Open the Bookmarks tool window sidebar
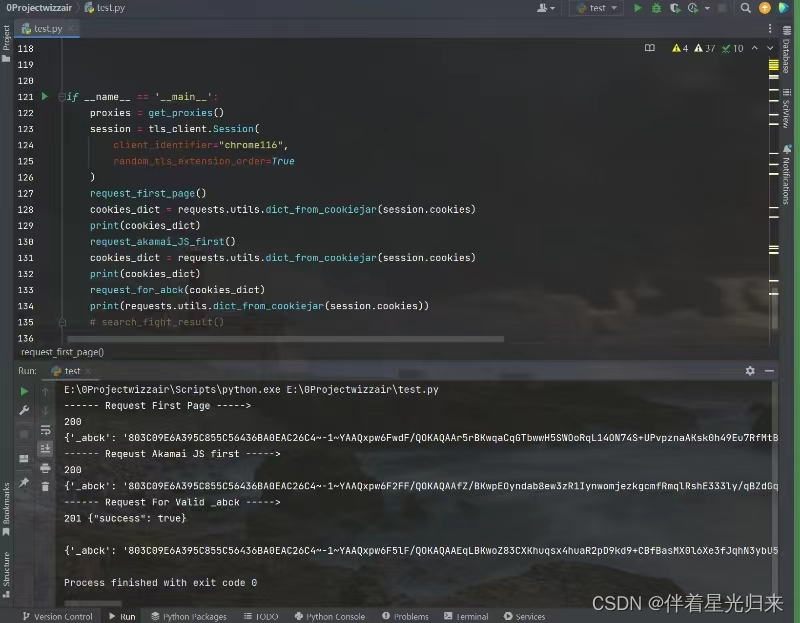The height and width of the screenshot is (623, 800). point(6,509)
